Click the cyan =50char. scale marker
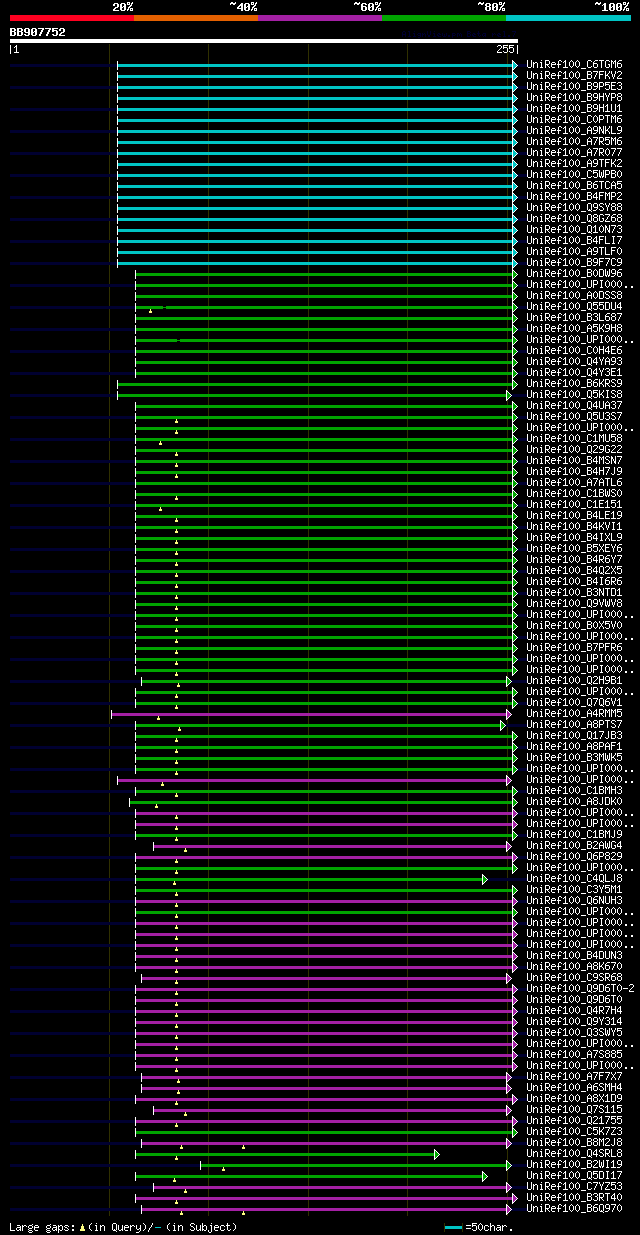 [x=454, y=1227]
